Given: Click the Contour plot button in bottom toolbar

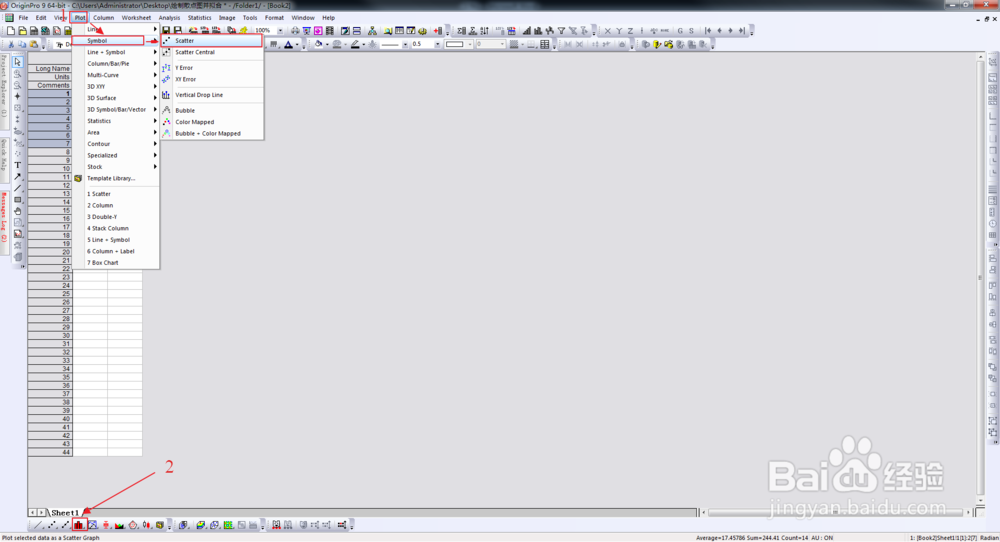Looking at the screenshot, I should pyautogui.click(x=228, y=525).
